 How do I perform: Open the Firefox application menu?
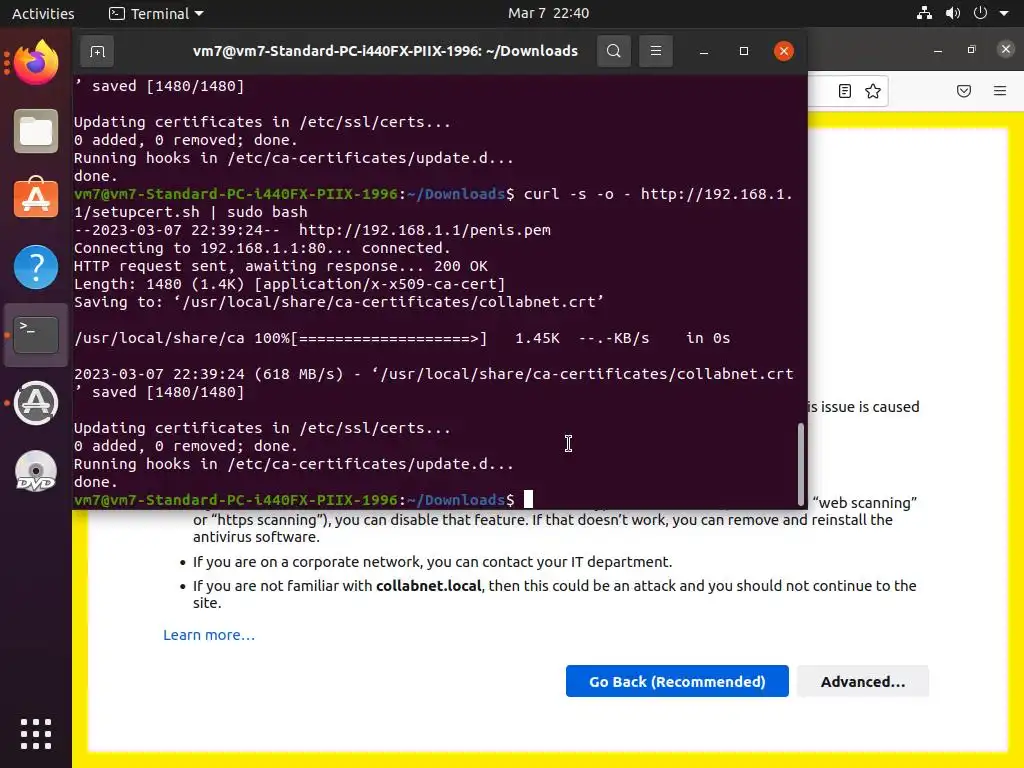(1000, 91)
